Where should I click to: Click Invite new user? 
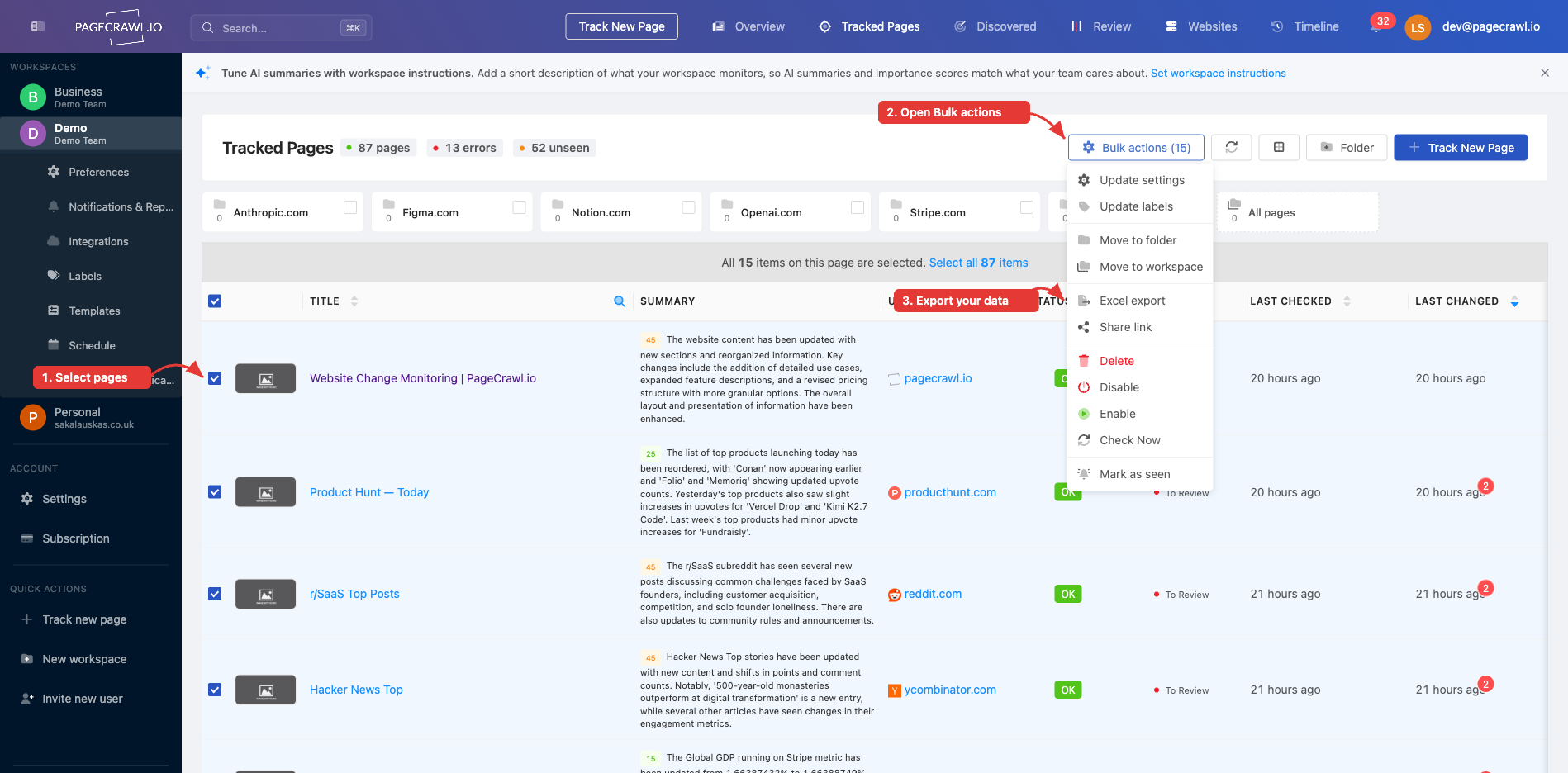click(83, 699)
